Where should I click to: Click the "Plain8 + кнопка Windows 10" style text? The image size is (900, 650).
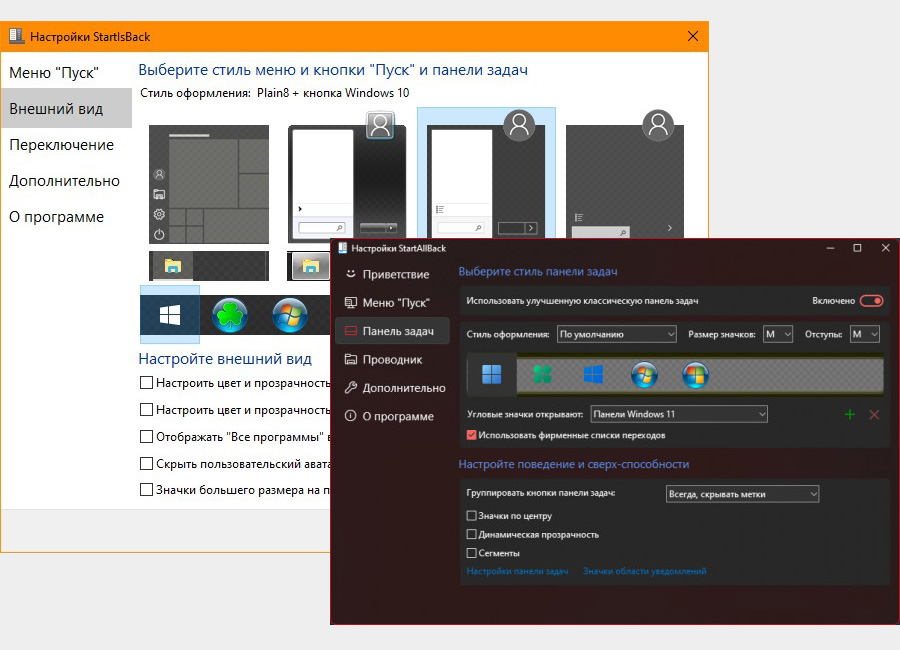[x=333, y=93]
